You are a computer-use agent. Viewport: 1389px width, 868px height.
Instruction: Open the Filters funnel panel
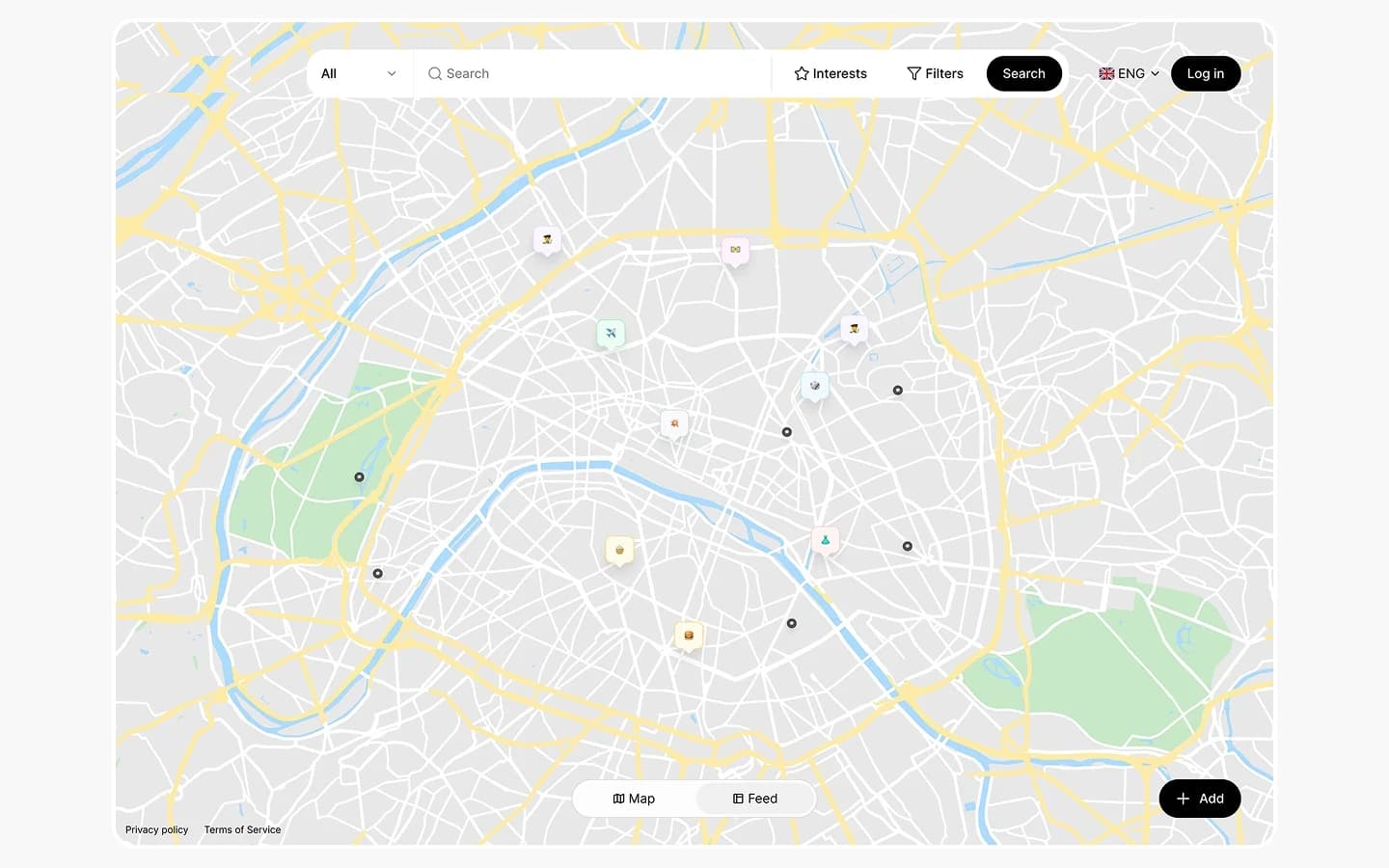tap(935, 73)
